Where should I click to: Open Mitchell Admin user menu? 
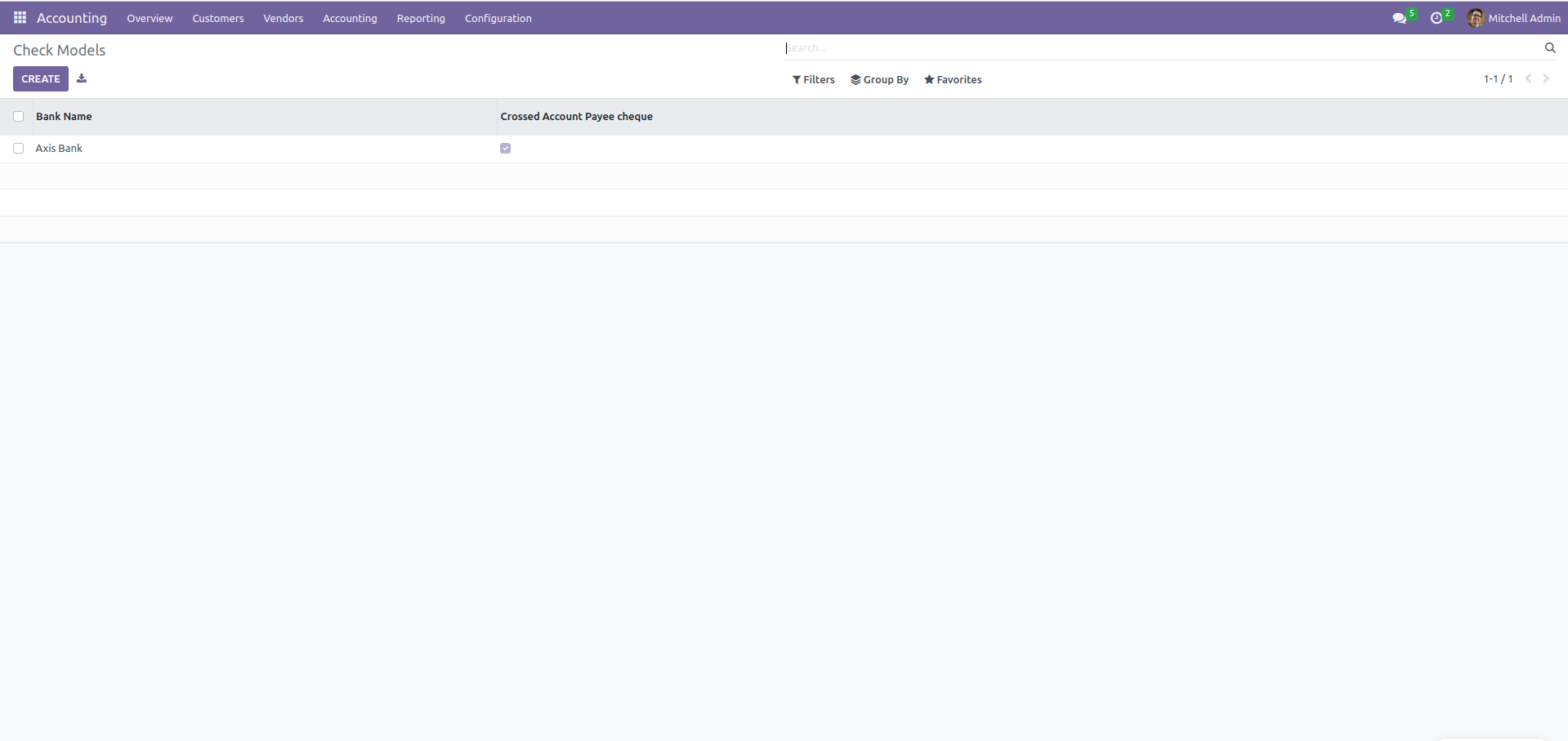coord(1514,18)
